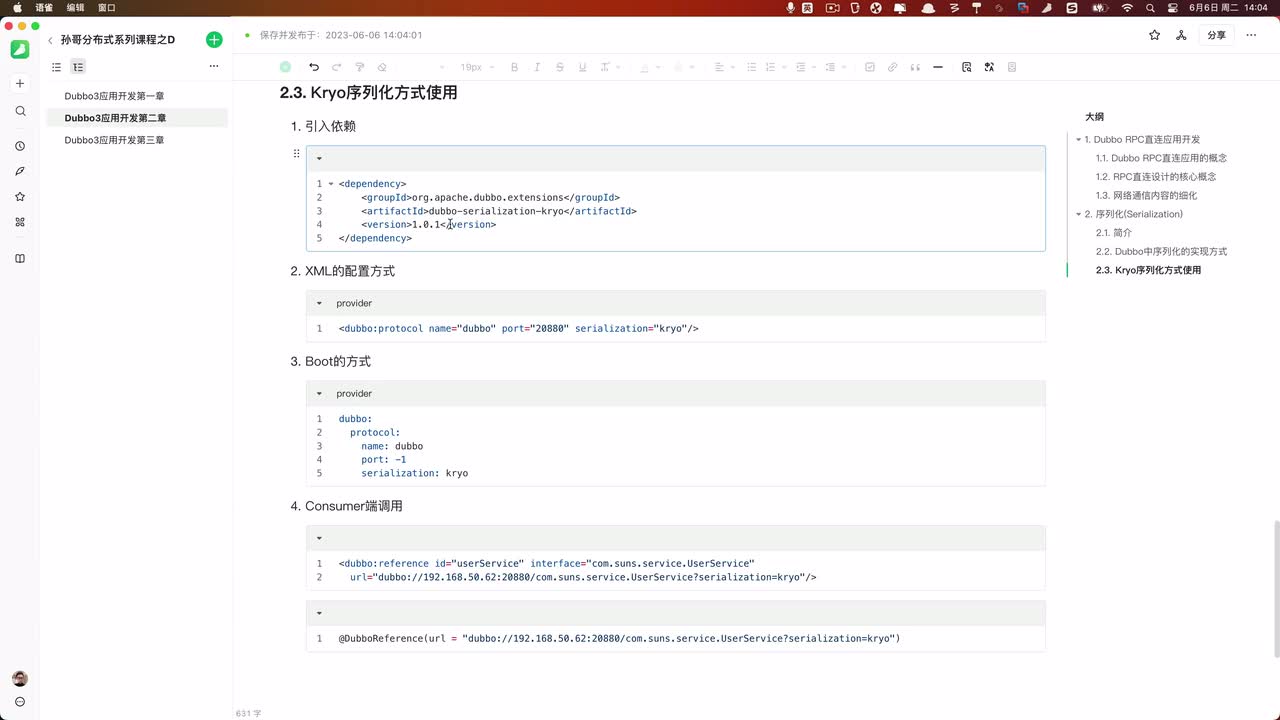1280x720 pixels.
Task: Click the 分享 share button
Action: (1216, 35)
